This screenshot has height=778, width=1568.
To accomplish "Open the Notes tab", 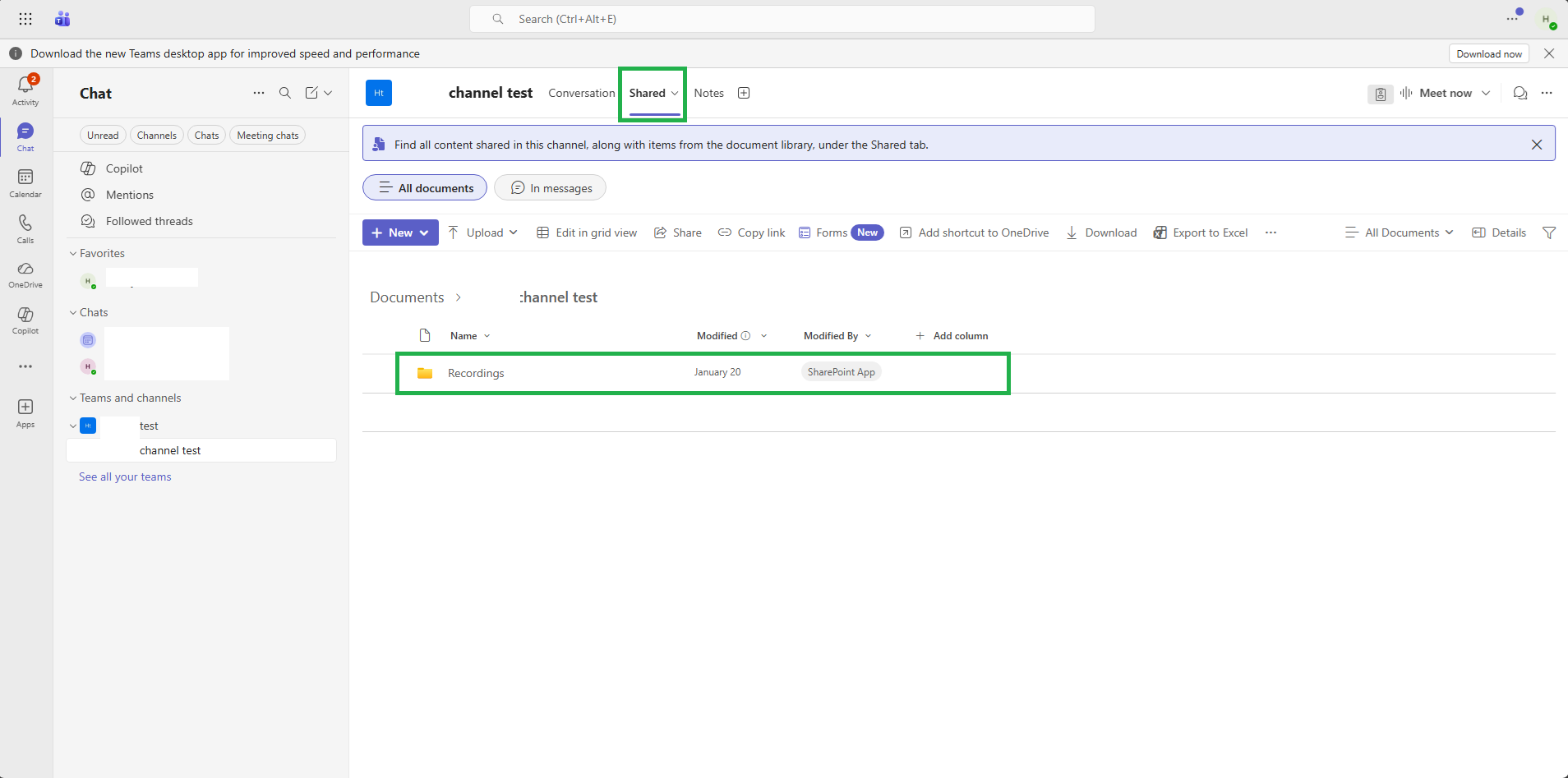I will [708, 93].
